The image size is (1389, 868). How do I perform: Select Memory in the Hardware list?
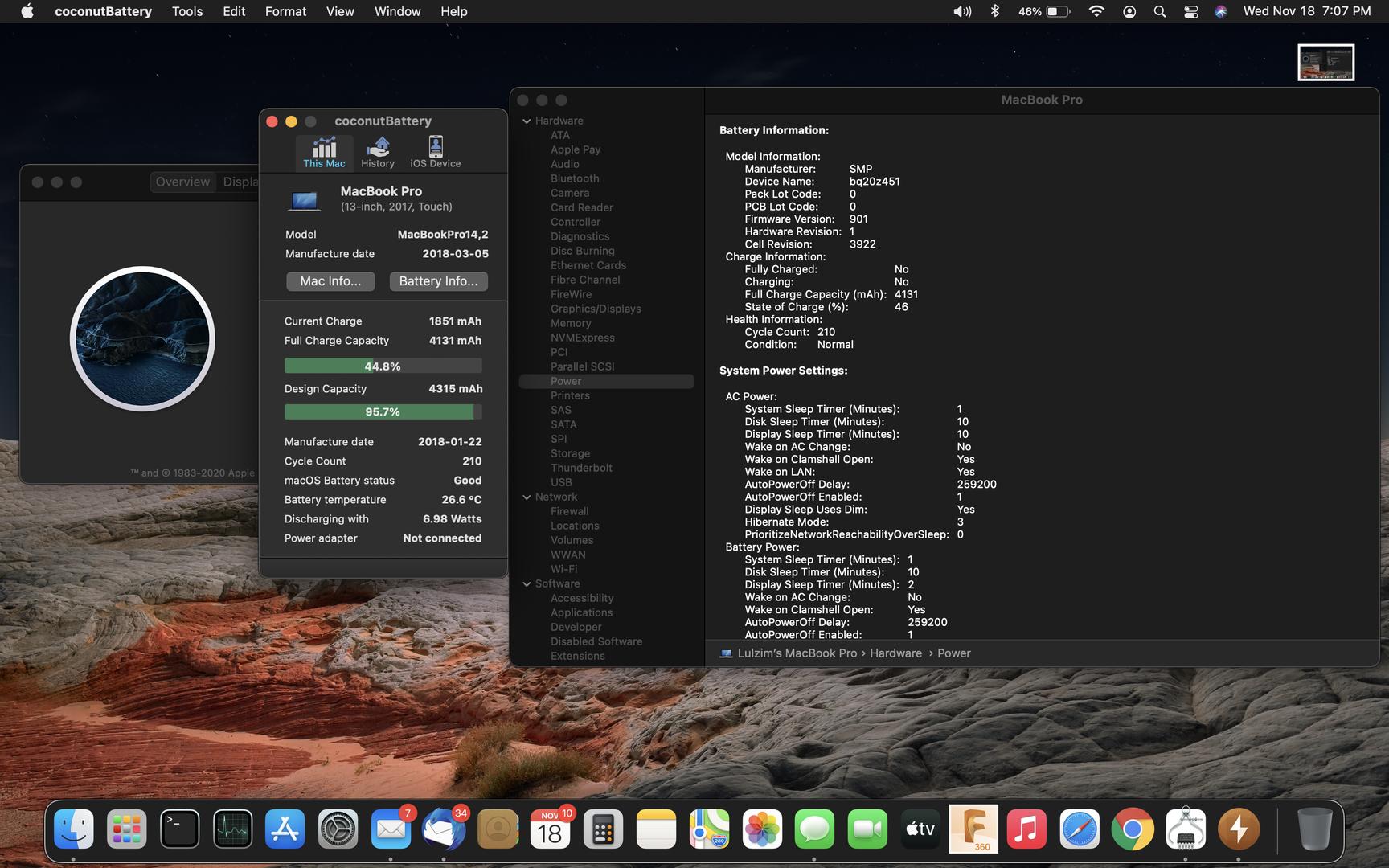571,324
